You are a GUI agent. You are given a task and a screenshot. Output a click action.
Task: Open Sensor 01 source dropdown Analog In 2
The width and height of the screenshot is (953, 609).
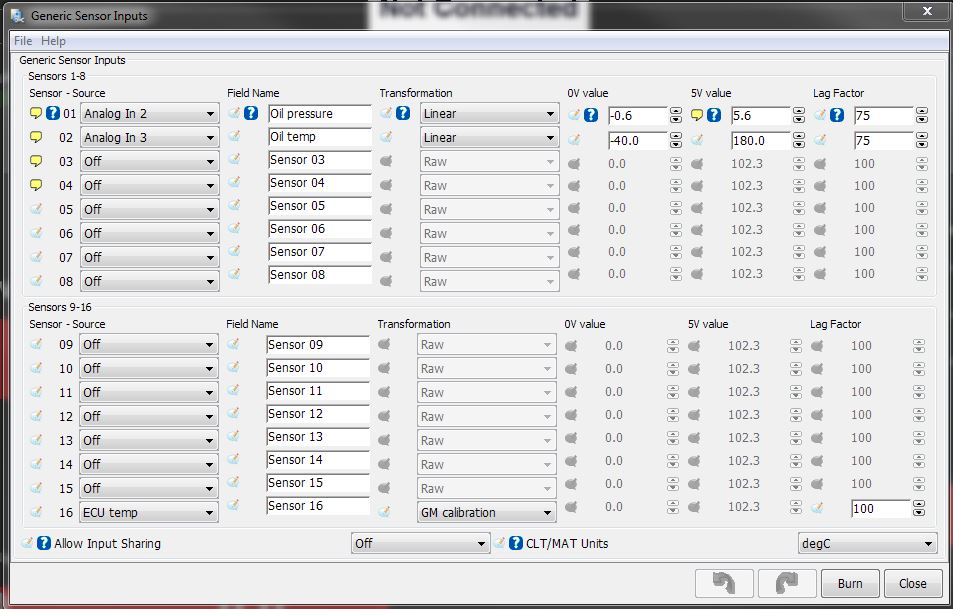pyautogui.click(x=150, y=114)
